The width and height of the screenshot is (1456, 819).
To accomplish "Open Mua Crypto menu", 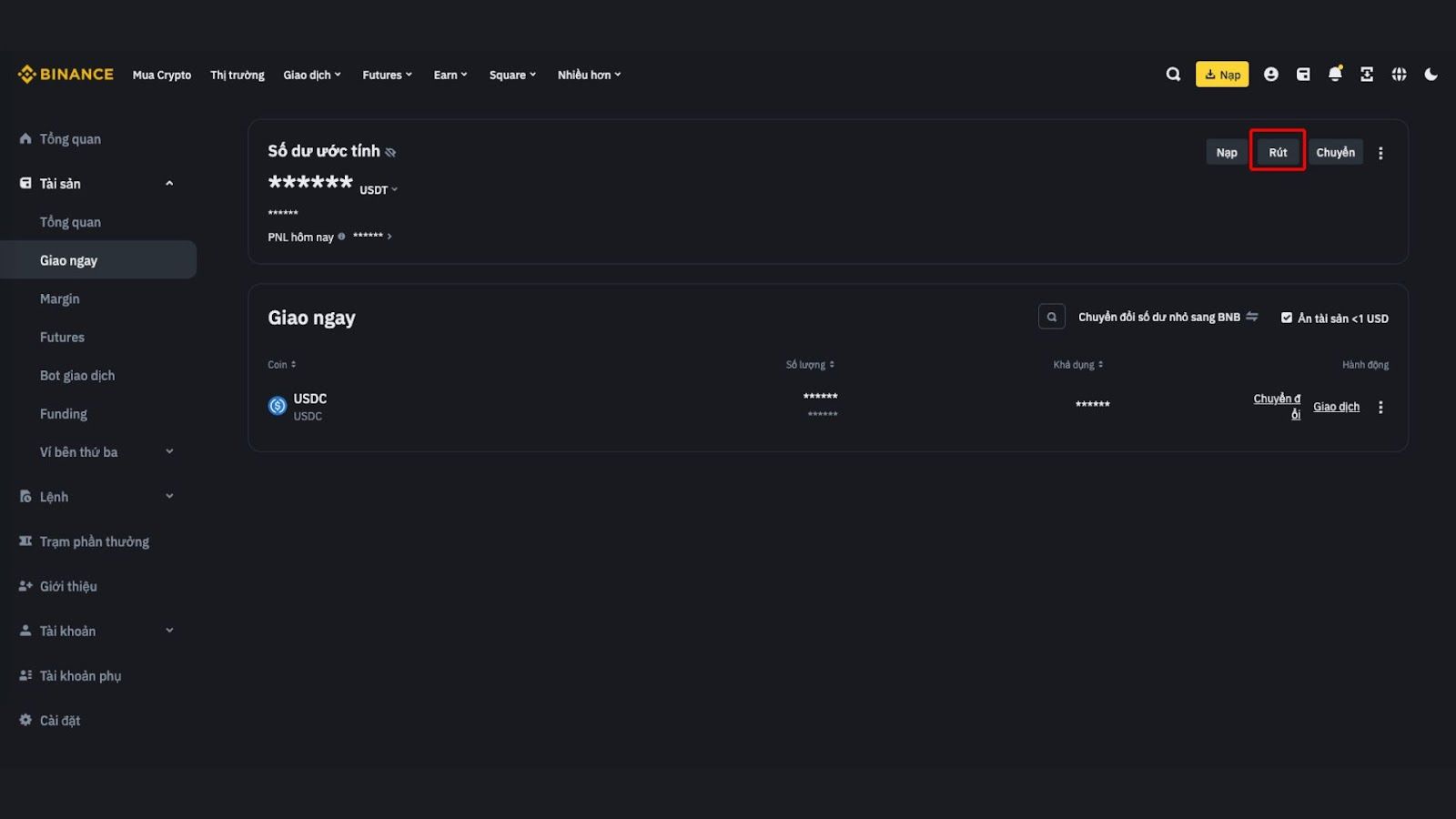I will click(162, 75).
